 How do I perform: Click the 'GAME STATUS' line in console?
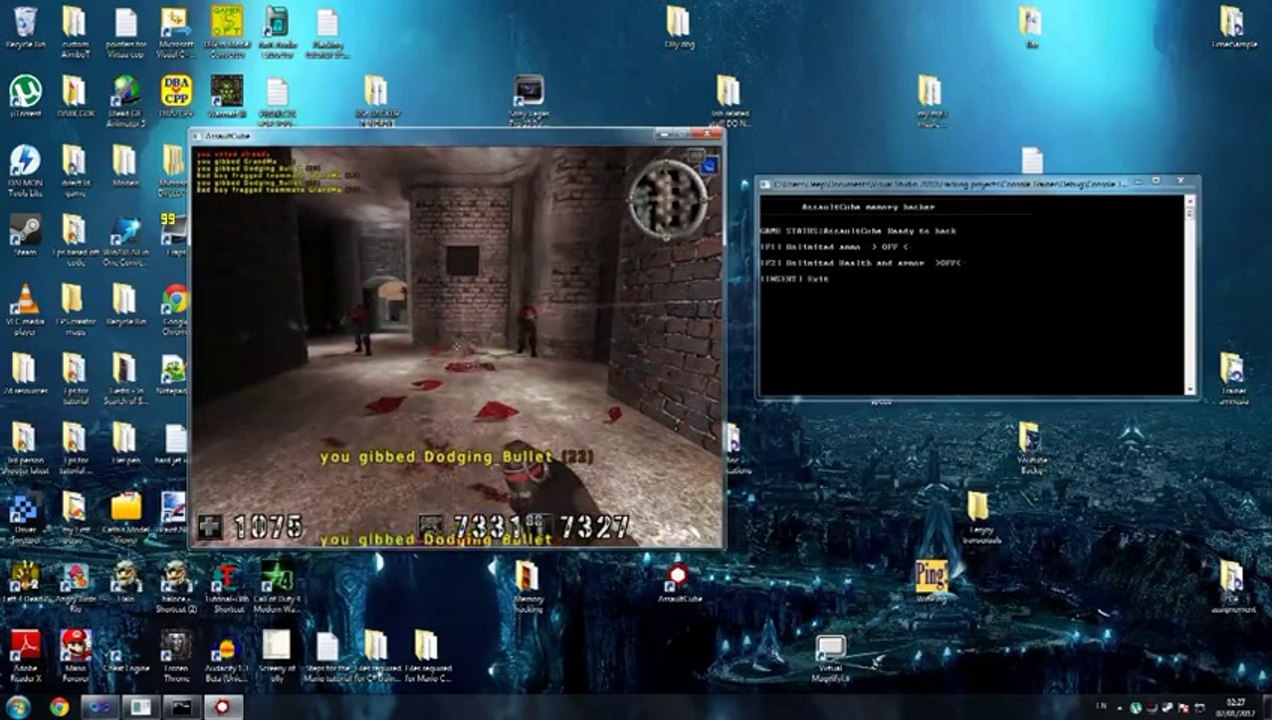[x=858, y=231]
